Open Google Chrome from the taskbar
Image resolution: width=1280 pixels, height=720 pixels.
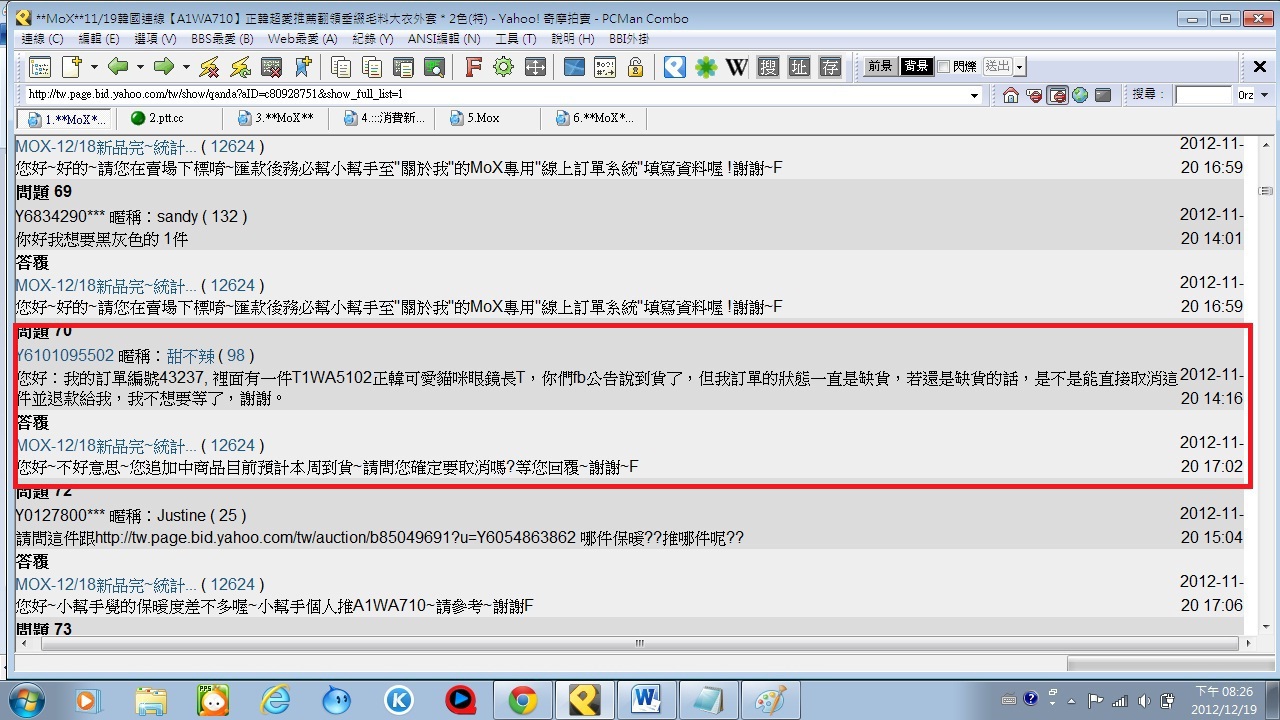522,700
